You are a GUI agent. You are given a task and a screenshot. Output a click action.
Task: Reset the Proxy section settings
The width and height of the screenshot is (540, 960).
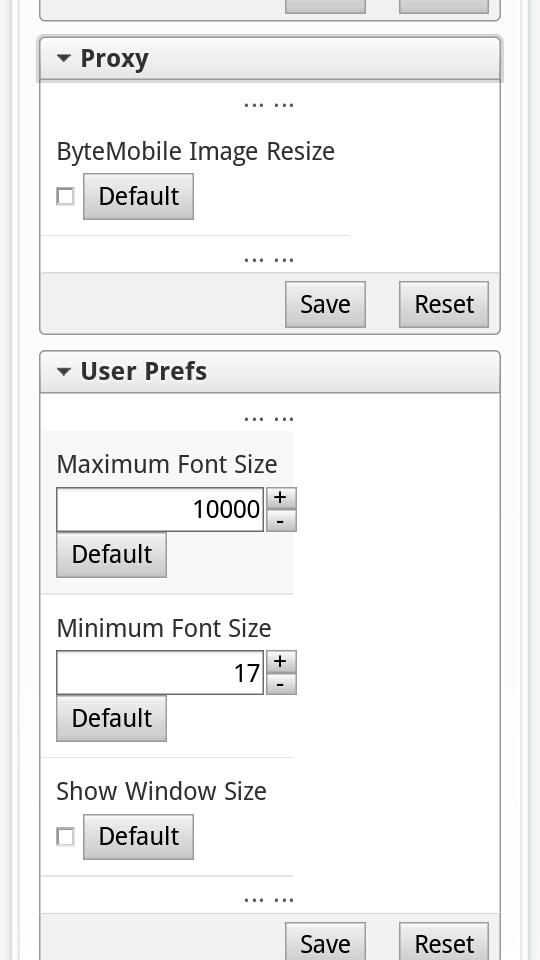point(444,304)
